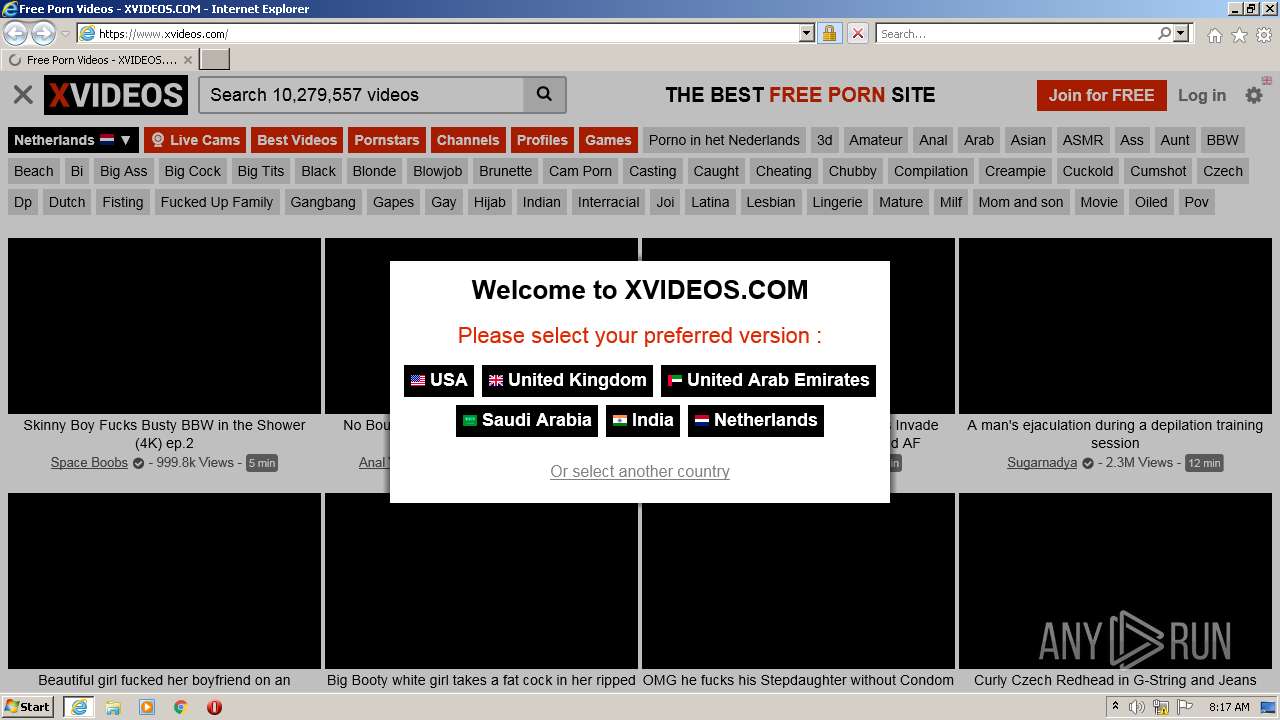Open the Profiles menu item
Image resolution: width=1280 pixels, height=720 pixels.
pyautogui.click(x=542, y=140)
